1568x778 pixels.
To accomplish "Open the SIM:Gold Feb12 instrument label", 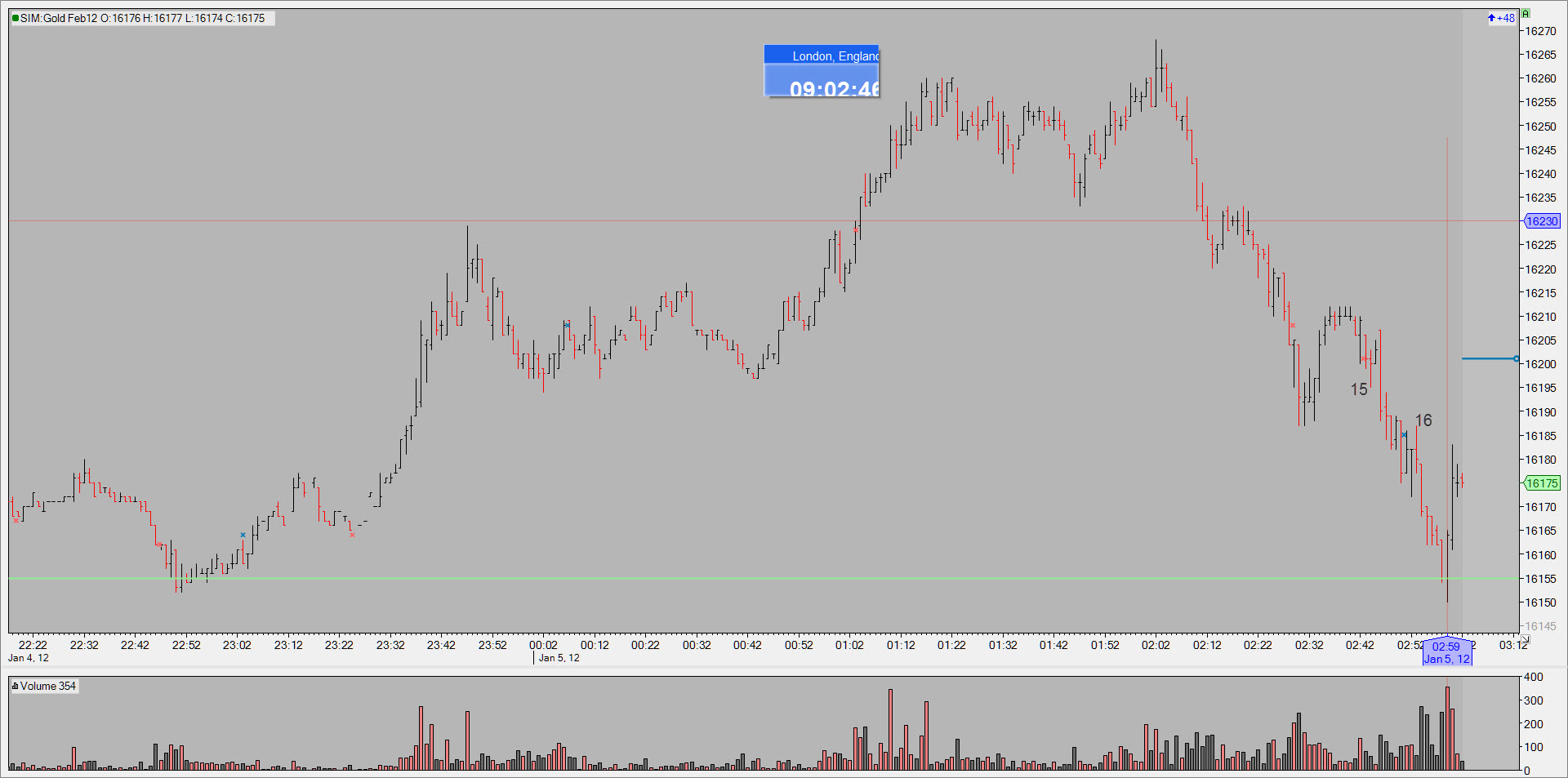I will tap(143, 18).
